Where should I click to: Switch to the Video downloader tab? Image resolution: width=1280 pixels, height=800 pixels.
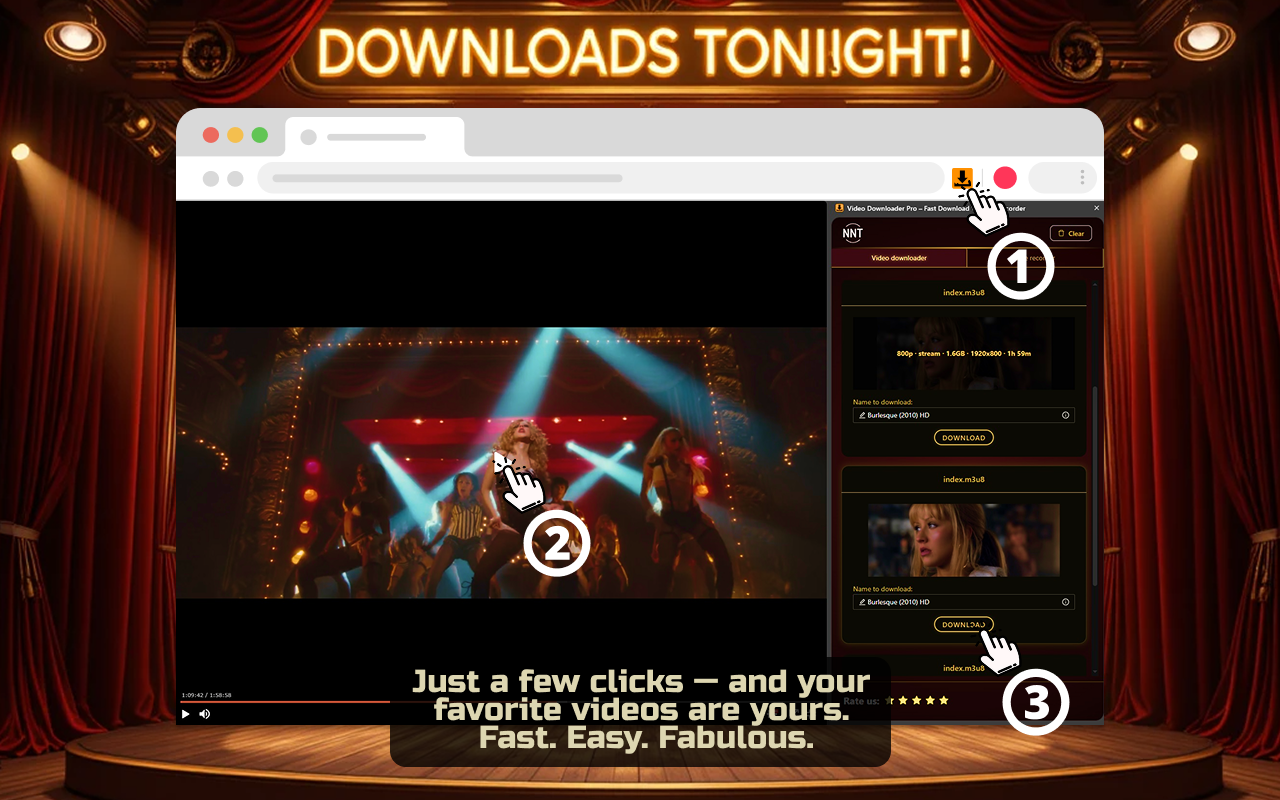click(899, 258)
